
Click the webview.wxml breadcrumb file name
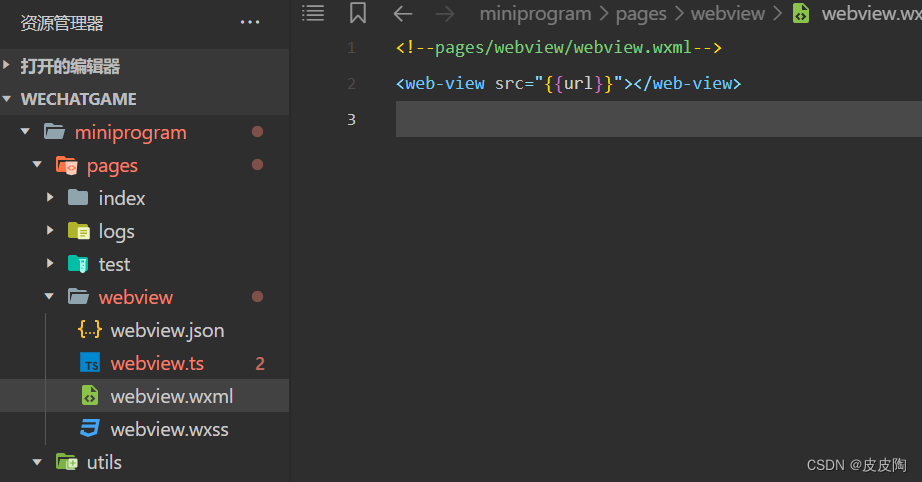click(x=871, y=14)
